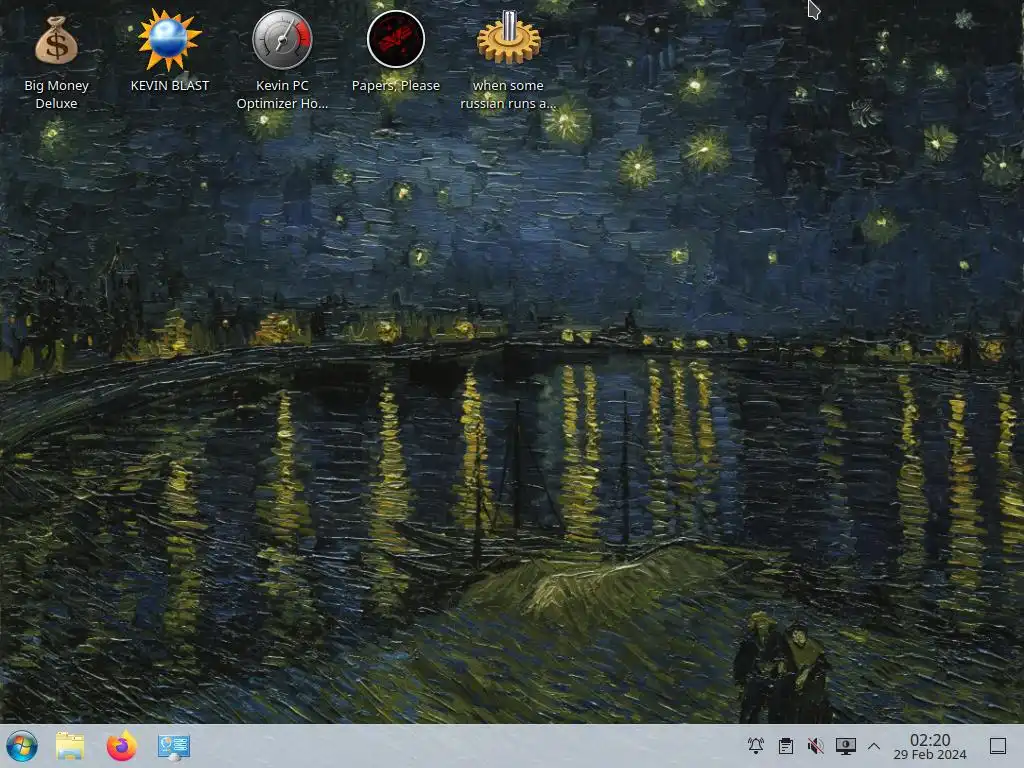Viewport: 1024px width, 768px height.
Task: Click the muted volume tray icon
Action: coord(816,746)
